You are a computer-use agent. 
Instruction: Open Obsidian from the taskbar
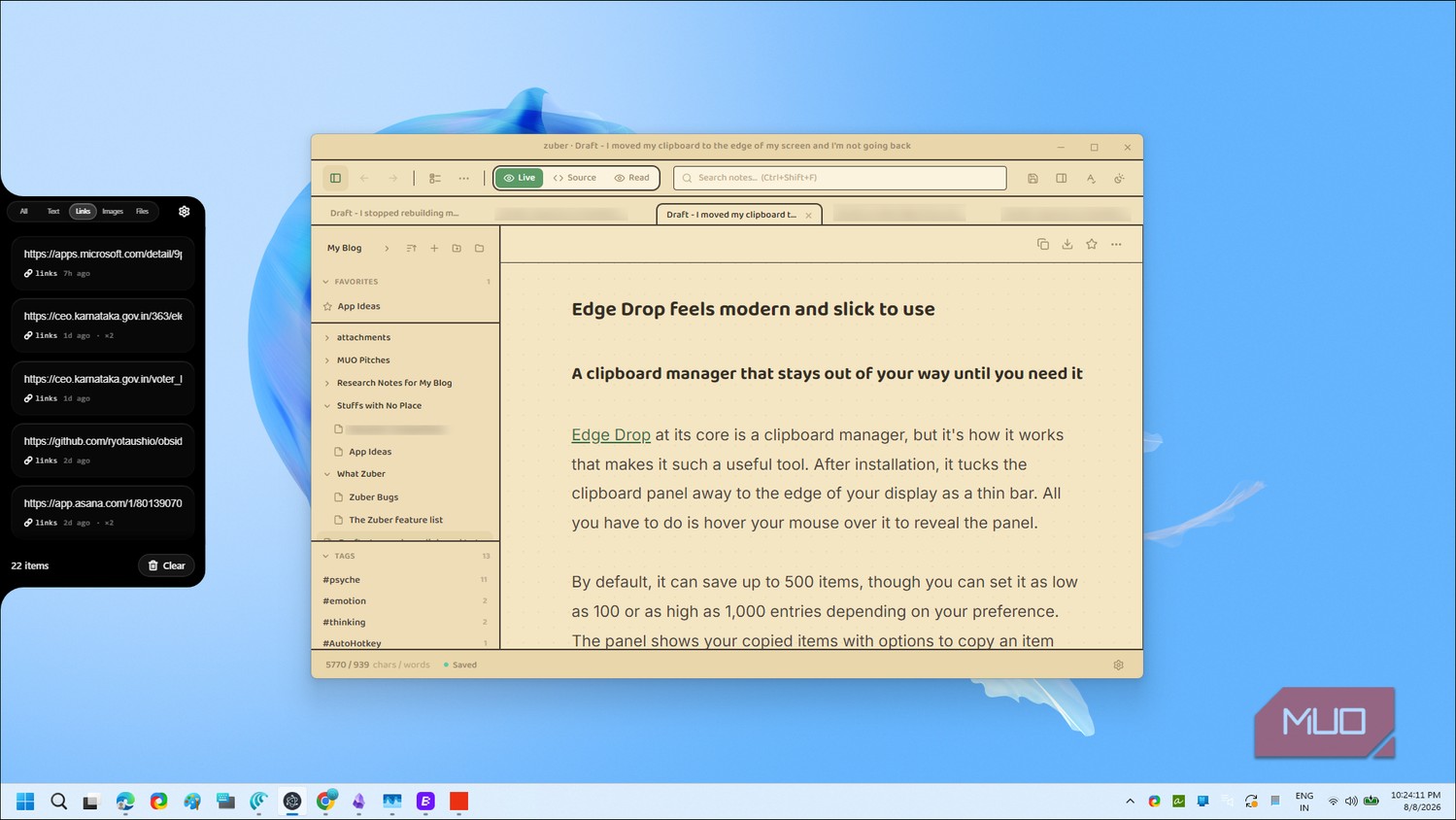[x=359, y=802]
